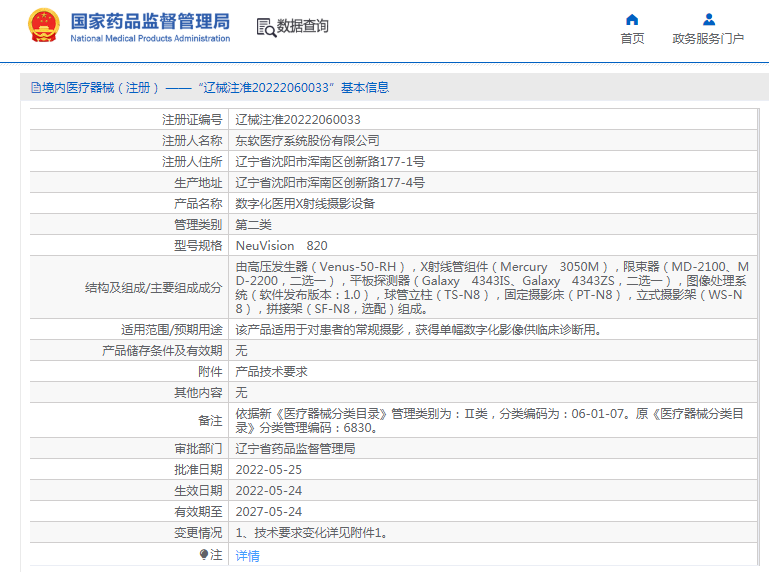Click the 注册证编号 label
The image size is (769, 572).
coord(192,120)
